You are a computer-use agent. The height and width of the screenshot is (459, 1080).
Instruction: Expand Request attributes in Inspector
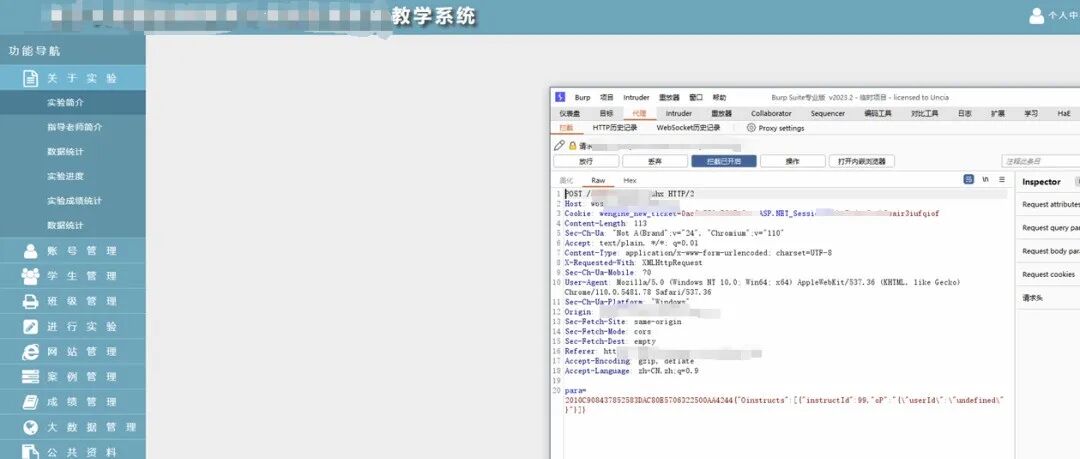coord(1048,205)
